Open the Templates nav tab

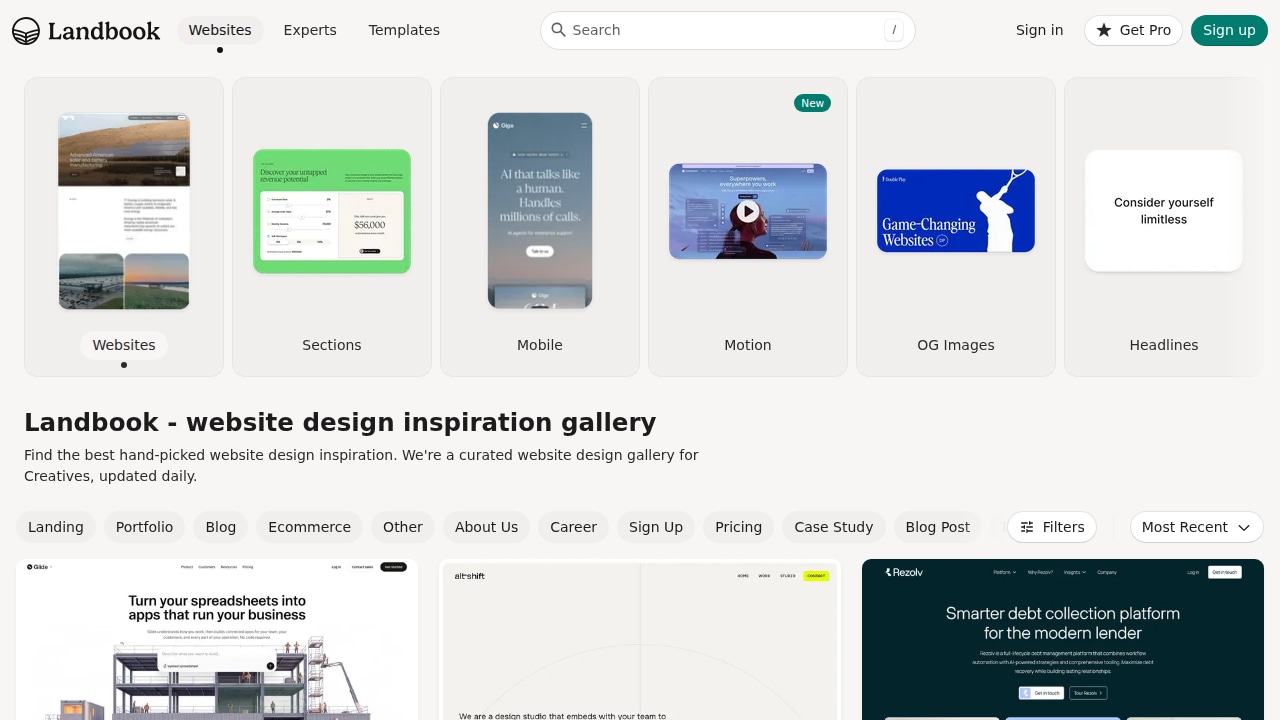404,30
